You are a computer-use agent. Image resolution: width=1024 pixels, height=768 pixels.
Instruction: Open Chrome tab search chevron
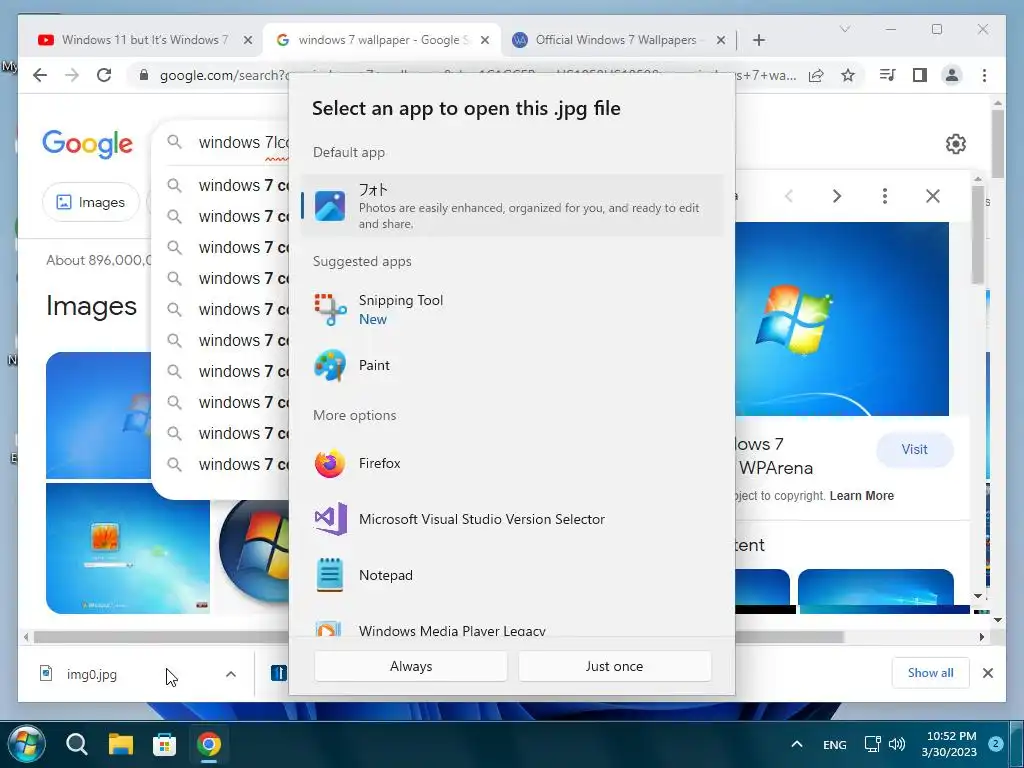coord(844,29)
